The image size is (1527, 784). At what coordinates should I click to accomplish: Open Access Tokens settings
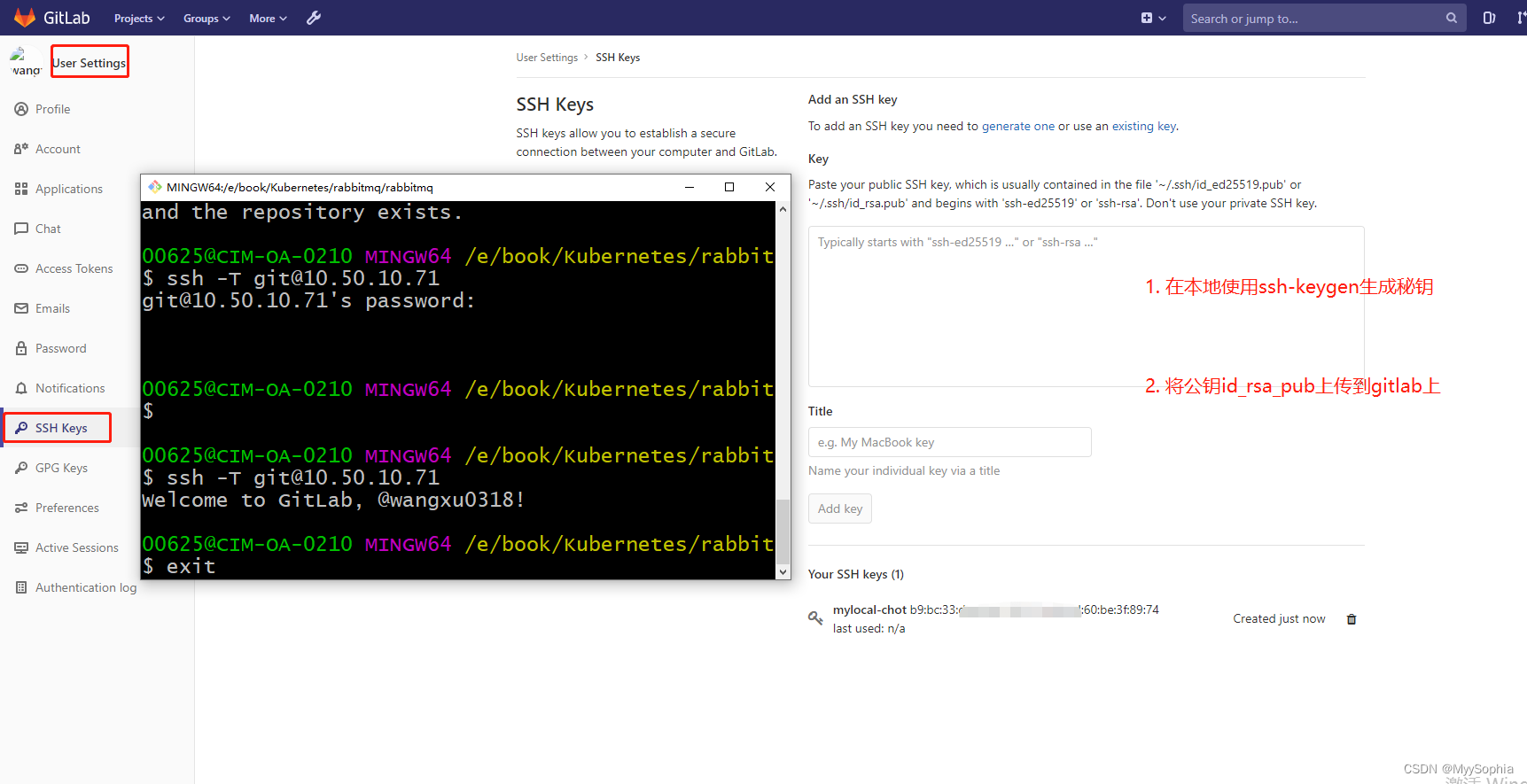[74, 268]
